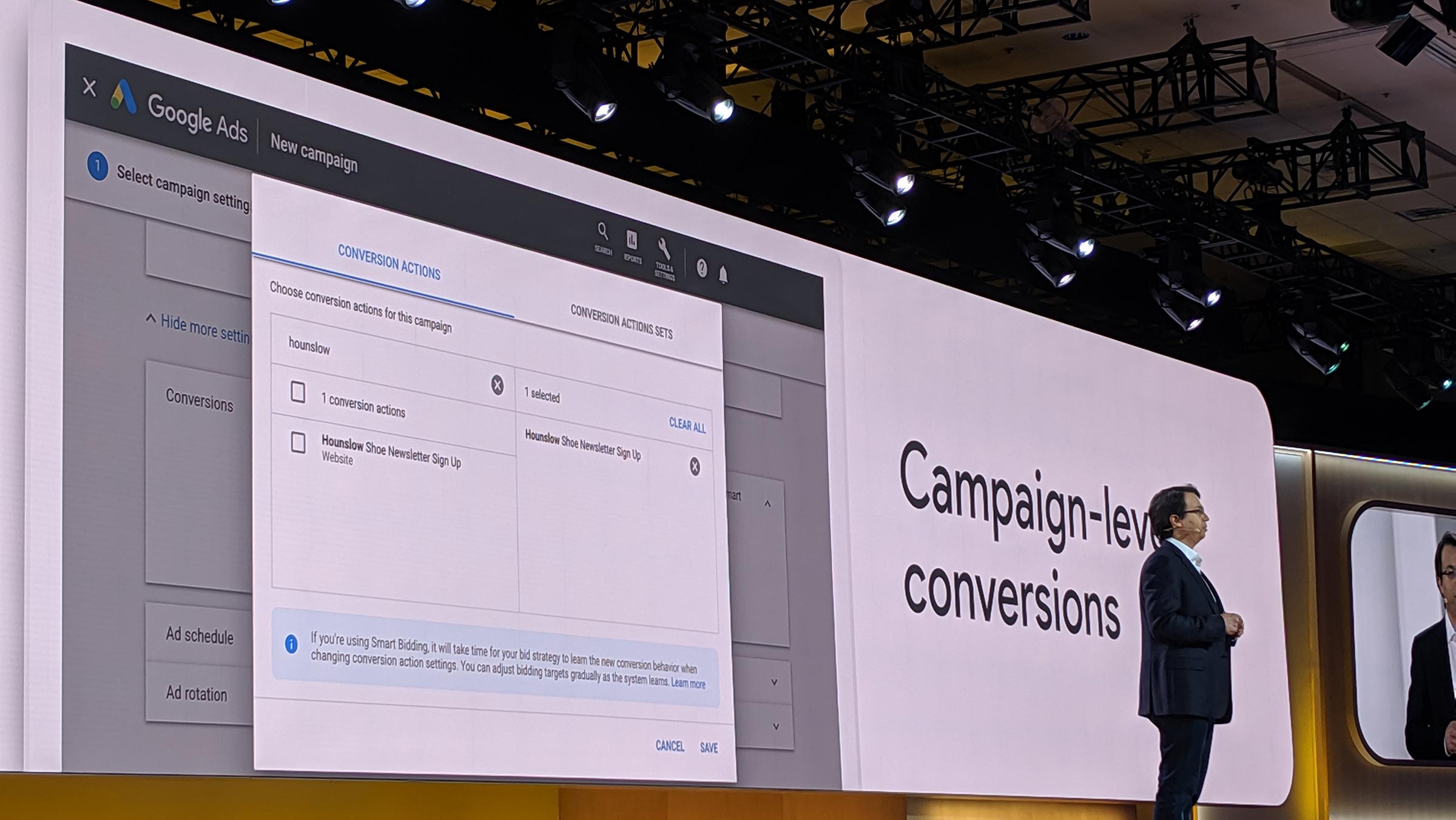Viewport: 1456px width, 820px height.
Task: Check the 1 conversion actions select-all box
Action: click(298, 392)
